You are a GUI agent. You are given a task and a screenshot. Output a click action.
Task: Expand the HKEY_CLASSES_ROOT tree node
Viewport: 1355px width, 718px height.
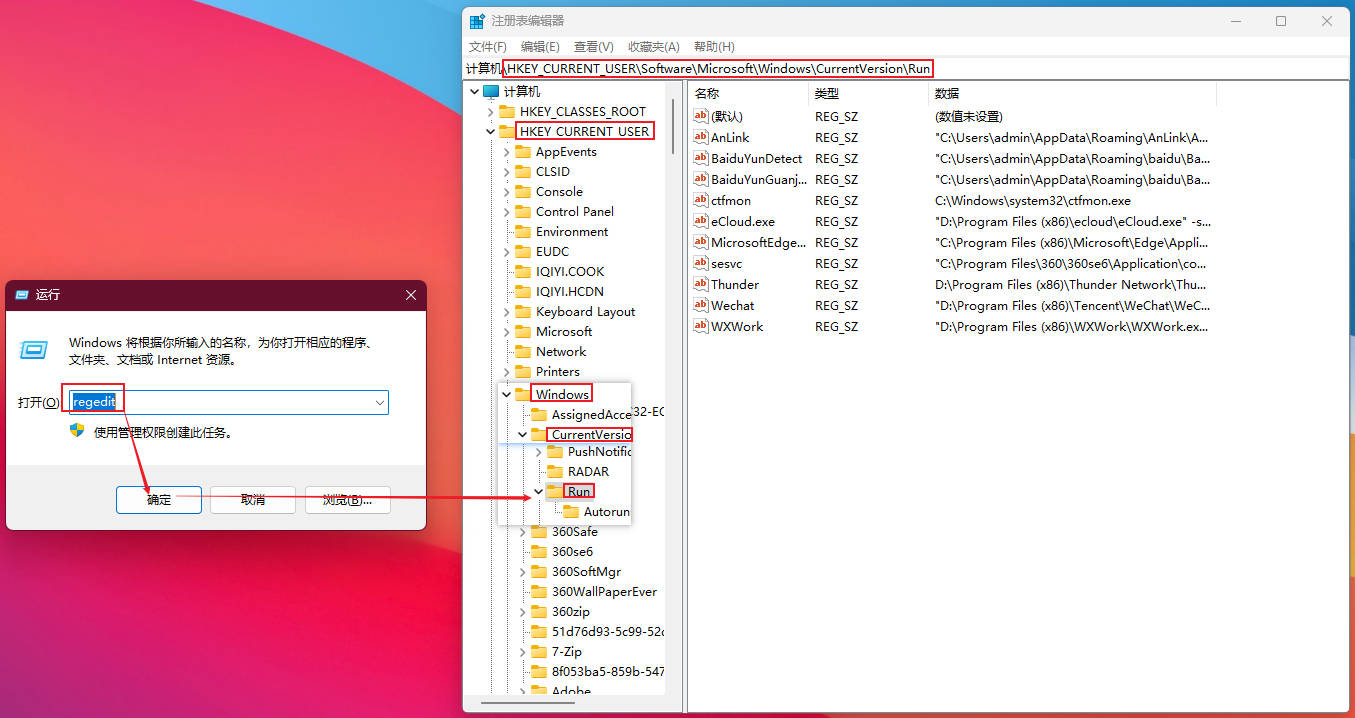[490, 112]
